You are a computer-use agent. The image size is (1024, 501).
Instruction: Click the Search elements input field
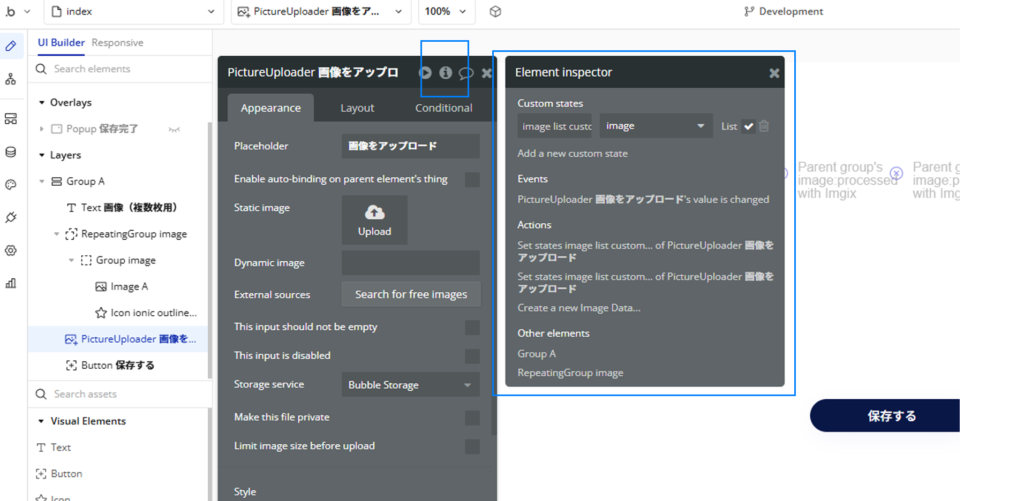[x=120, y=69]
